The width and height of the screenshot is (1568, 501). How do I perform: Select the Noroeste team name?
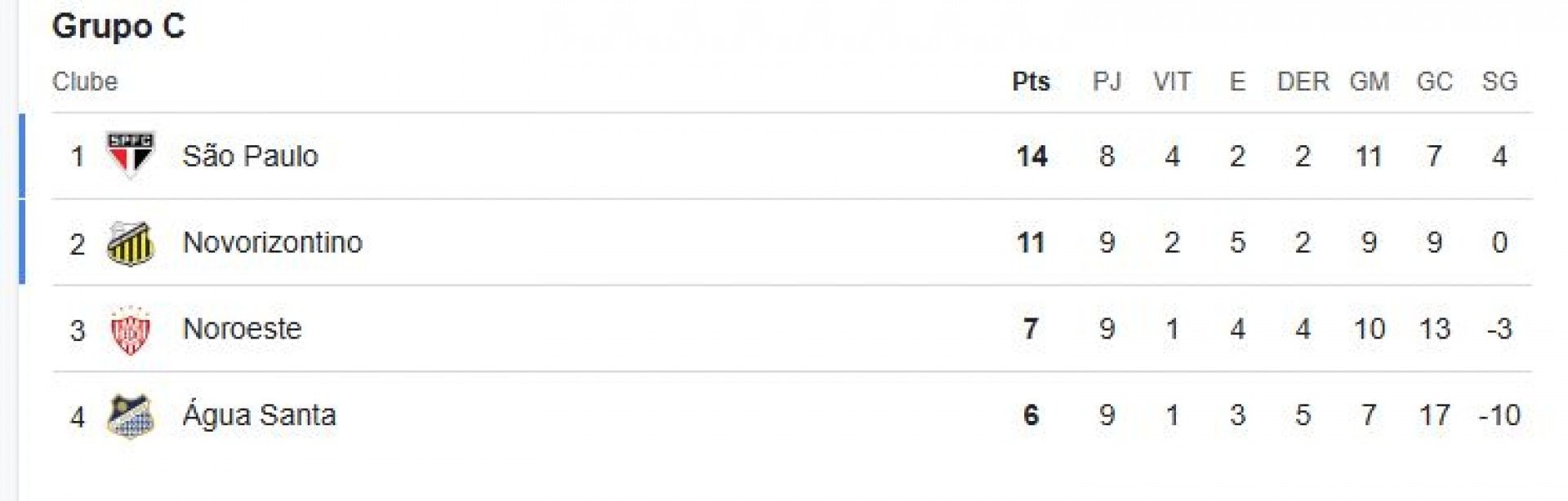point(242,329)
